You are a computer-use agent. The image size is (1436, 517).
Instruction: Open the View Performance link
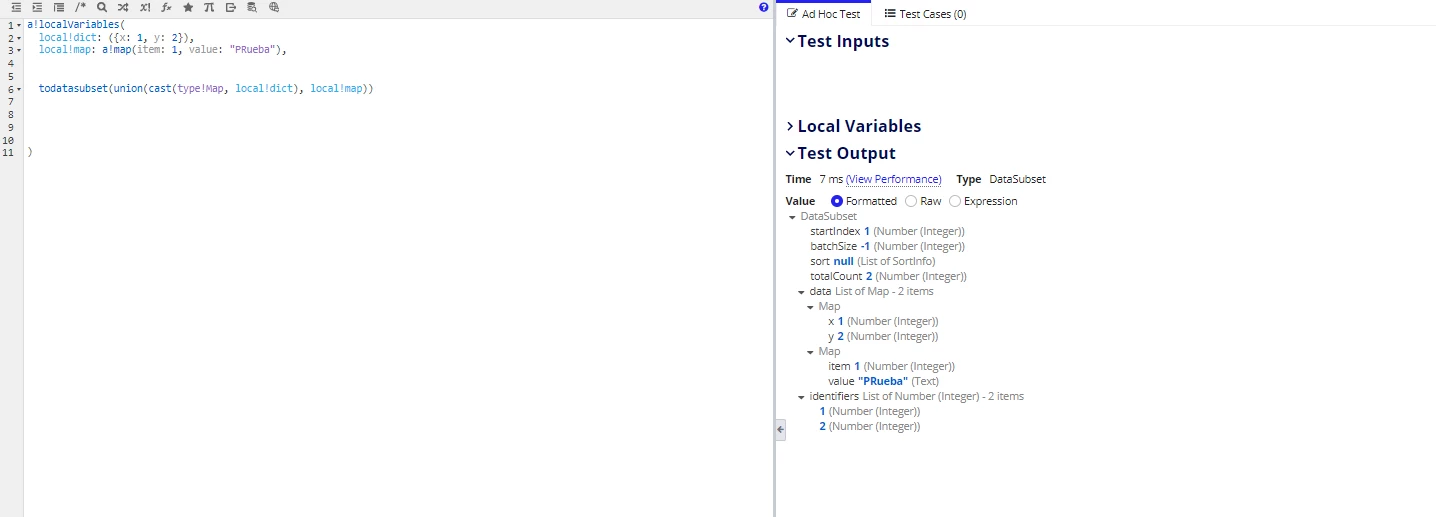coord(894,179)
